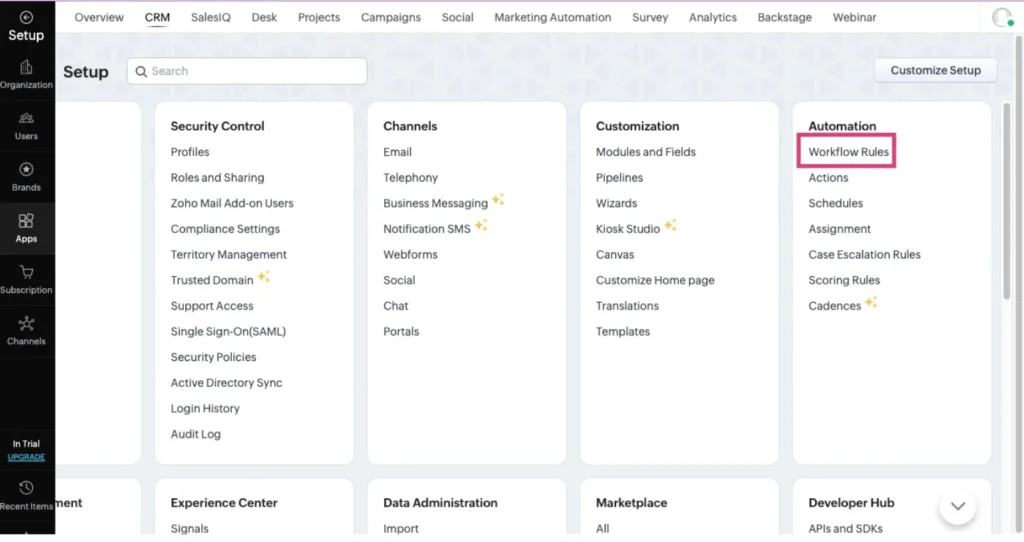Image resolution: width=1024 pixels, height=542 pixels.
Task: Click the UPGRADE link
Action: [26, 457]
